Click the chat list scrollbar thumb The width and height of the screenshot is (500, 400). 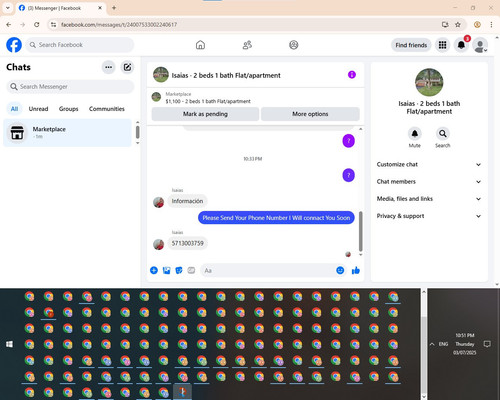point(137,132)
